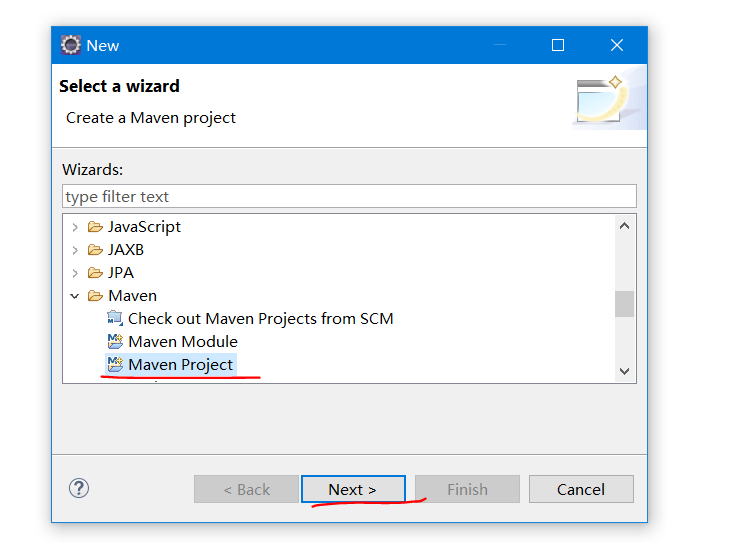Click the Cancel button
Image resolution: width=737 pixels, height=543 pixels.
point(581,489)
